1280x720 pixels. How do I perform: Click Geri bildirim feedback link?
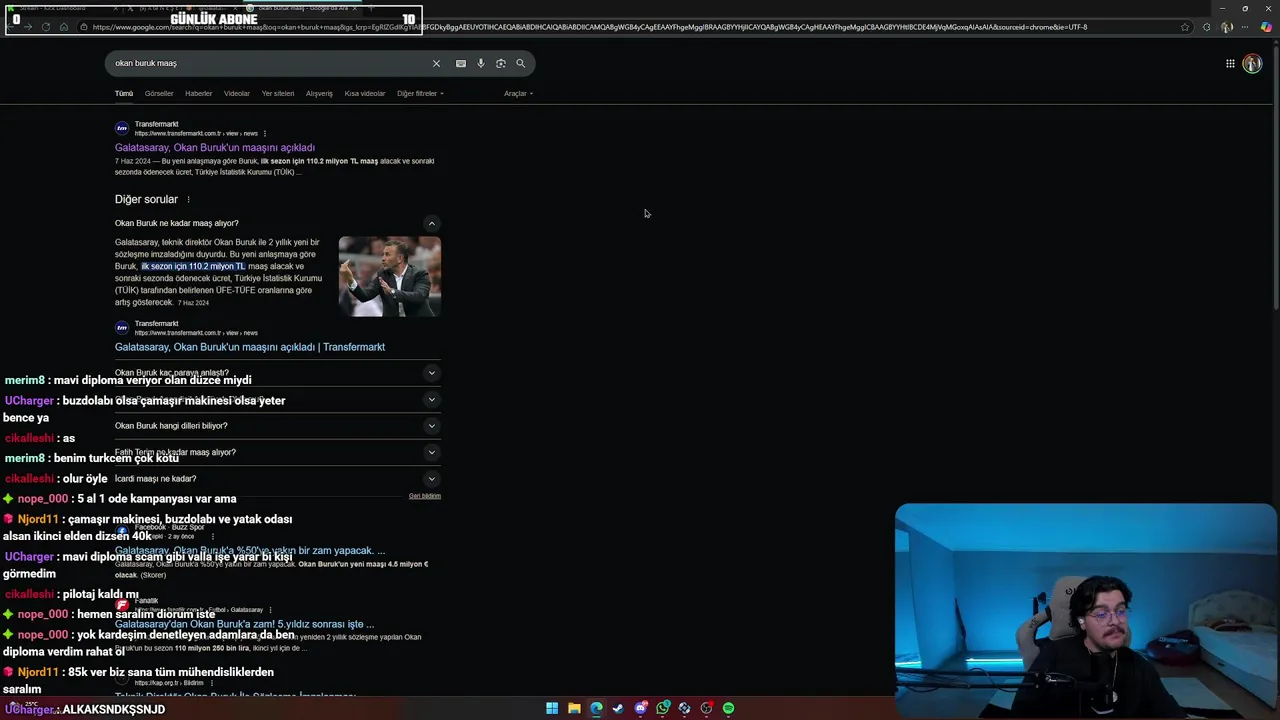coord(425,496)
